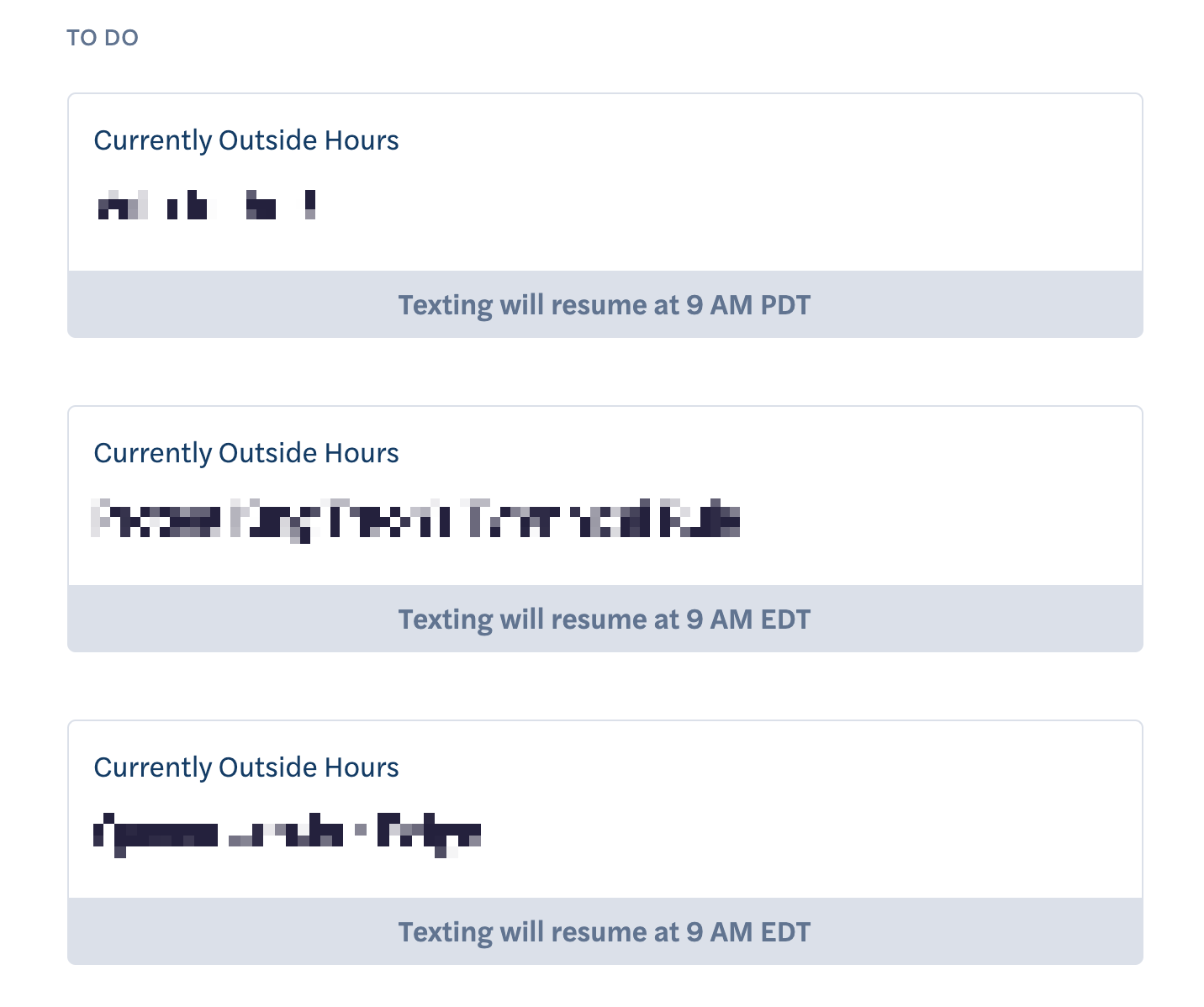The height and width of the screenshot is (1007, 1204).
Task: Select the Currently Outside Hours title in PDT card
Action: (x=246, y=140)
